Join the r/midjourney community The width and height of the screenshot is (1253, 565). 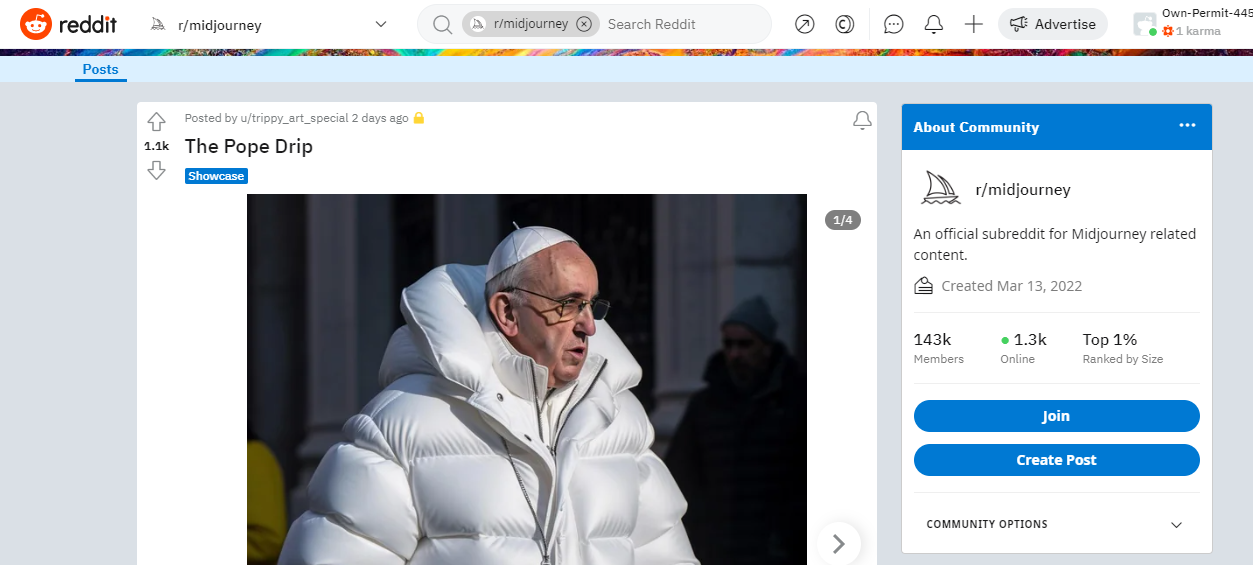click(1056, 416)
